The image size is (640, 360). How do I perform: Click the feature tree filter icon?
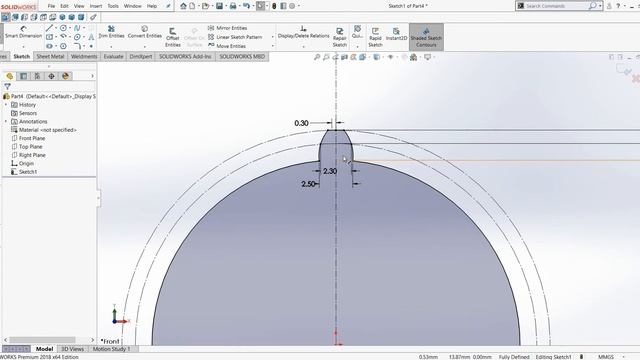[x=7, y=86]
